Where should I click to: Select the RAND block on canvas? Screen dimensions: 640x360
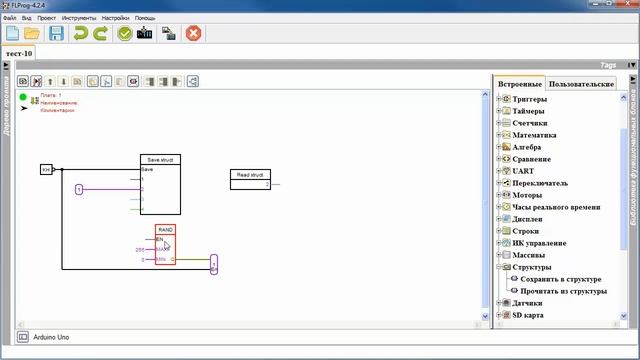(x=165, y=244)
